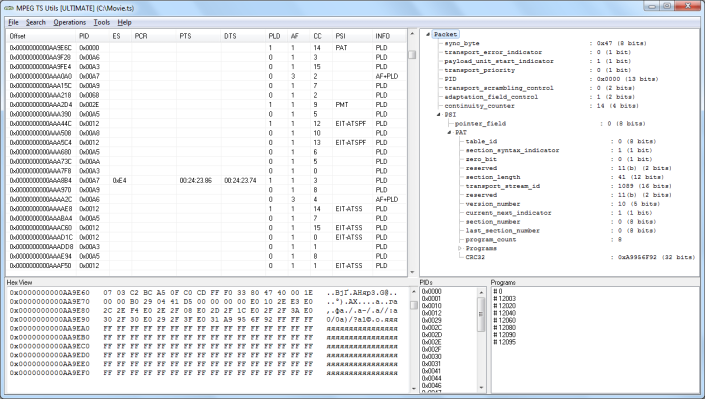The image size is (705, 399).
Task: Select the pointer_field tree entry
Action: pyautogui.click(x=480, y=124)
